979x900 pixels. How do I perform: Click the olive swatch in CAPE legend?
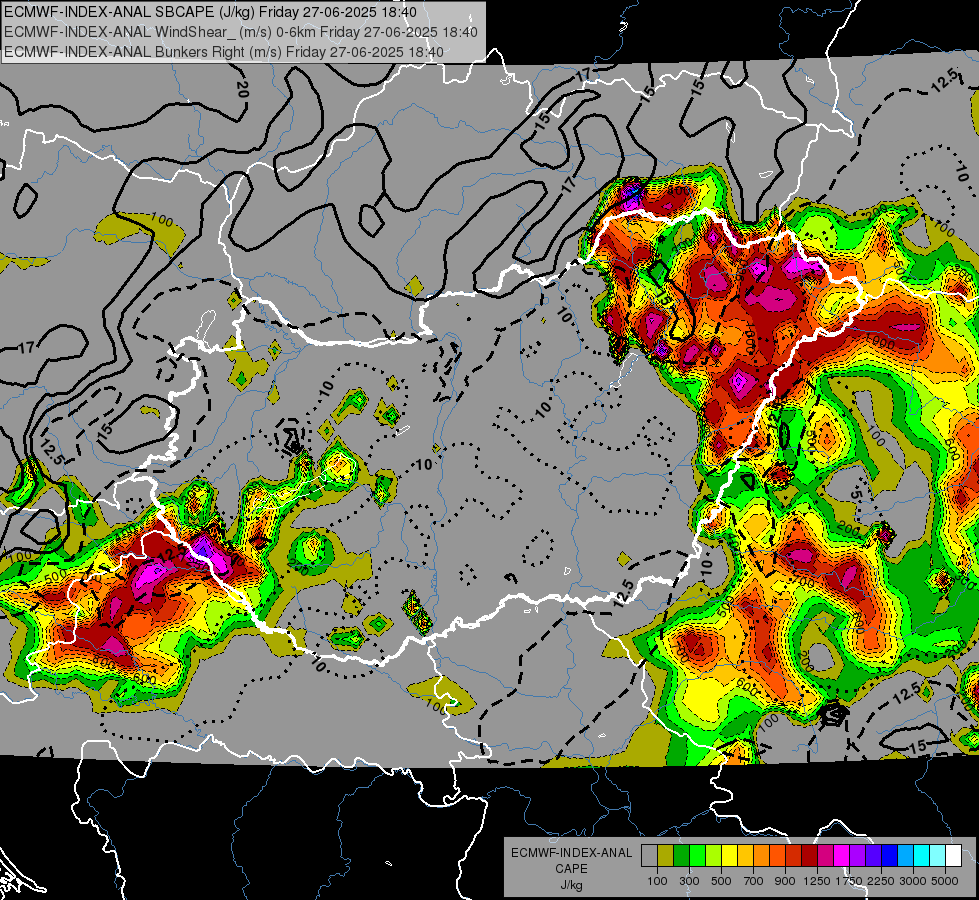[x=666, y=856]
